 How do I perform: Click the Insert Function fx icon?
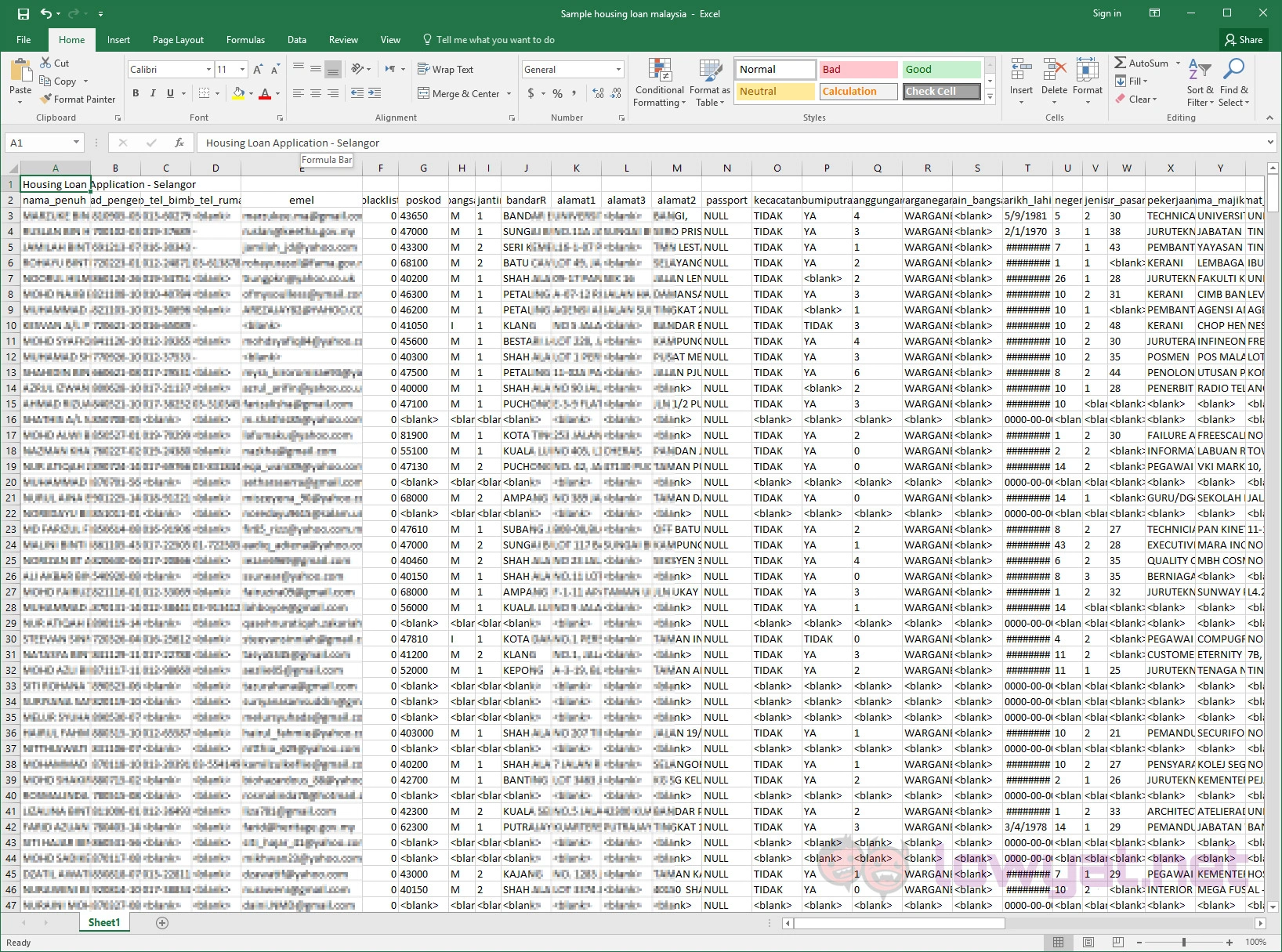[x=179, y=143]
